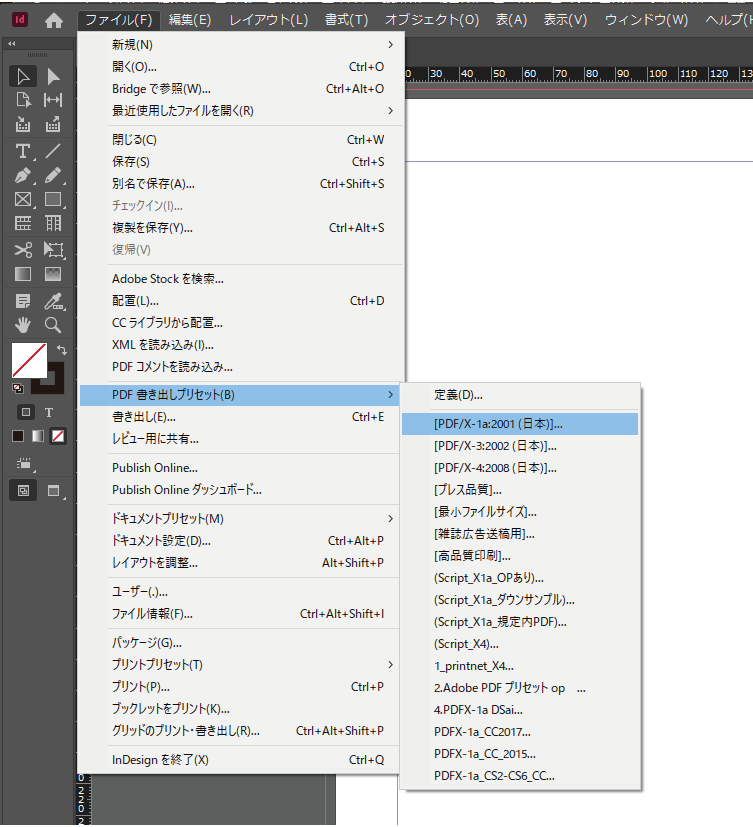Click the InDesign app logo
Image resolution: width=753 pixels, height=827 pixels.
20,20
